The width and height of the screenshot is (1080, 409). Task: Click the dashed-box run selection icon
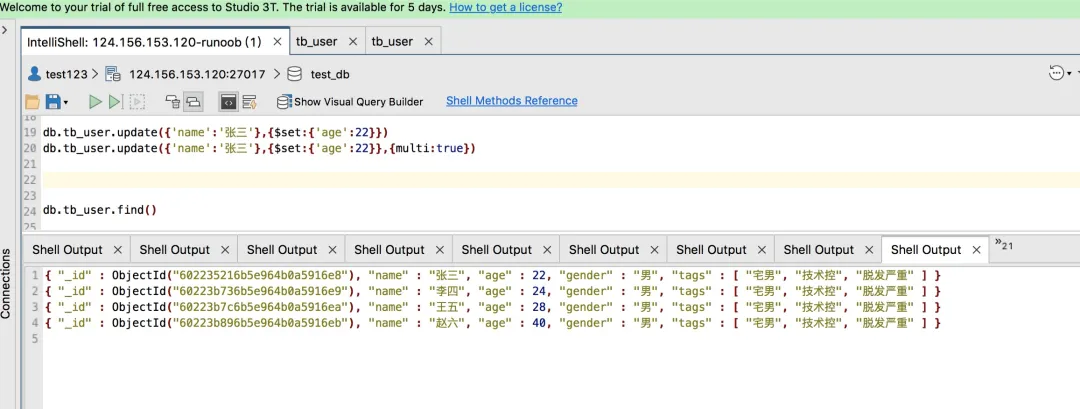click(x=137, y=101)
